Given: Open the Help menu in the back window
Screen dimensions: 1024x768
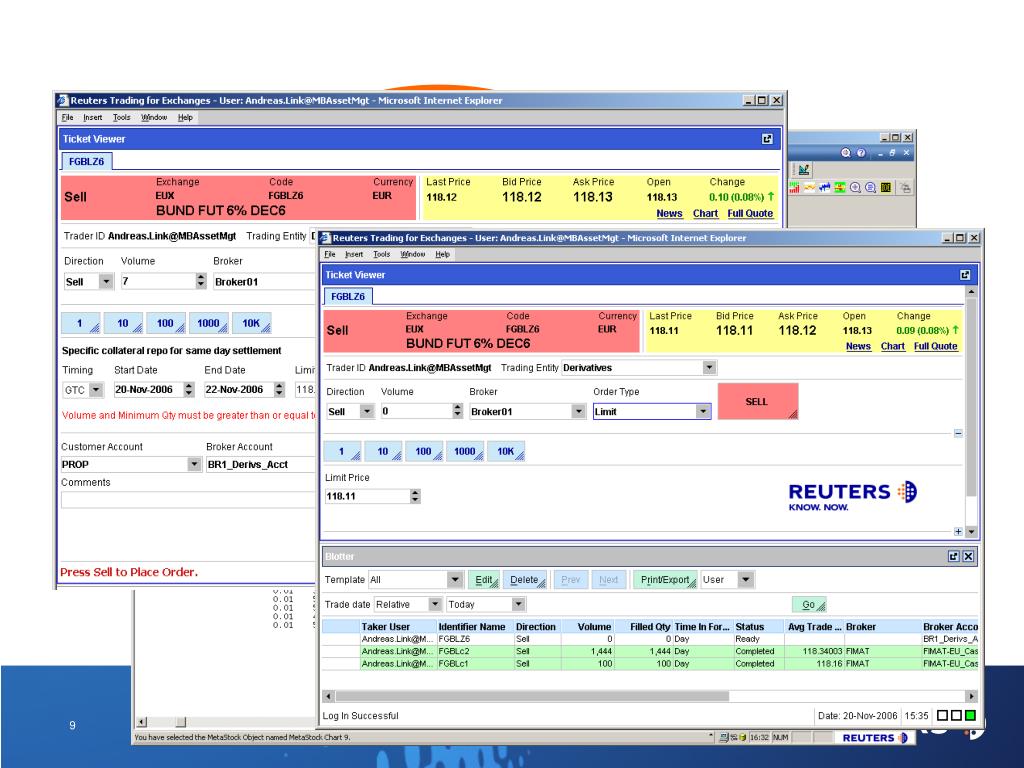Looking at the screenshot, I should [185, 118].
